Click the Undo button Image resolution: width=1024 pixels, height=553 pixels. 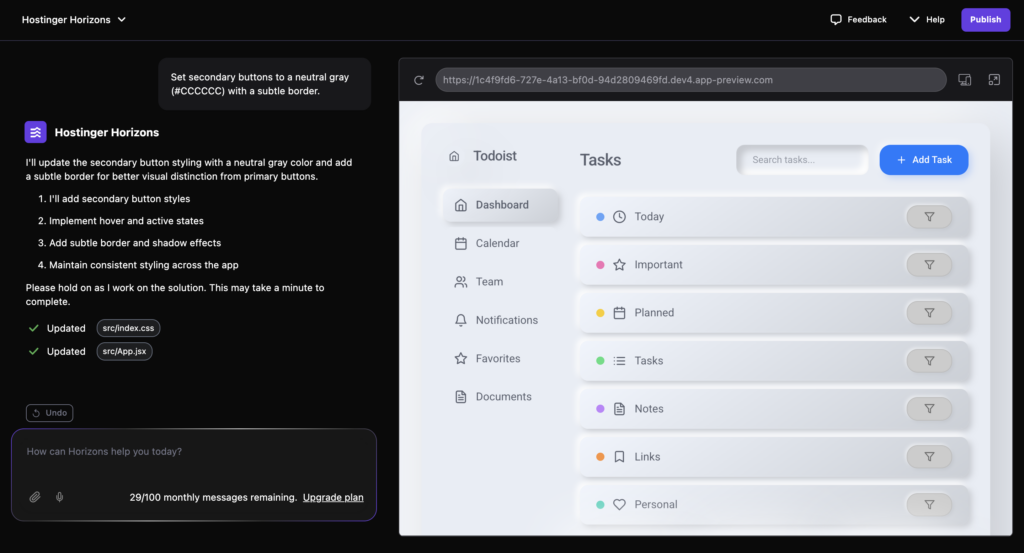coord(50,413)
